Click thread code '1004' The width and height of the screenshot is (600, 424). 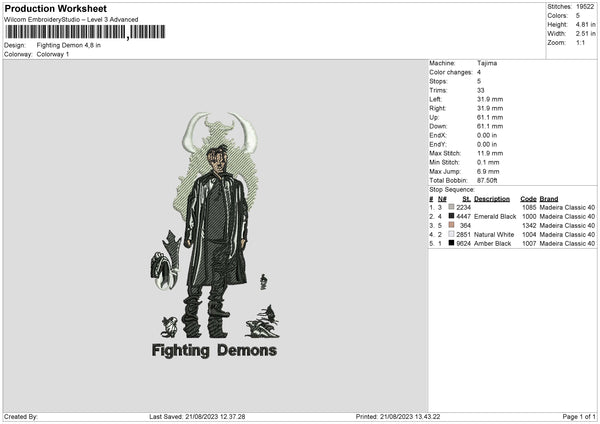point(529,235)
